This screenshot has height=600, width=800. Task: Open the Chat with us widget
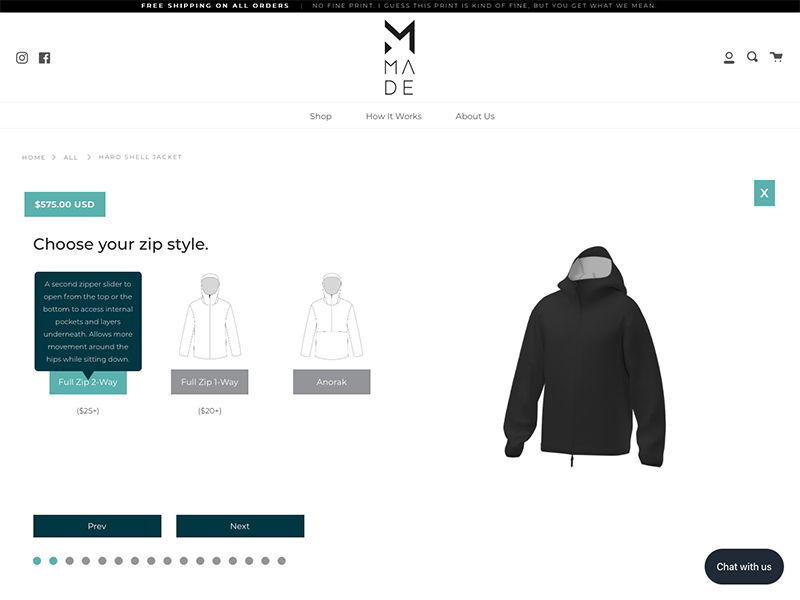coord(744,567)
